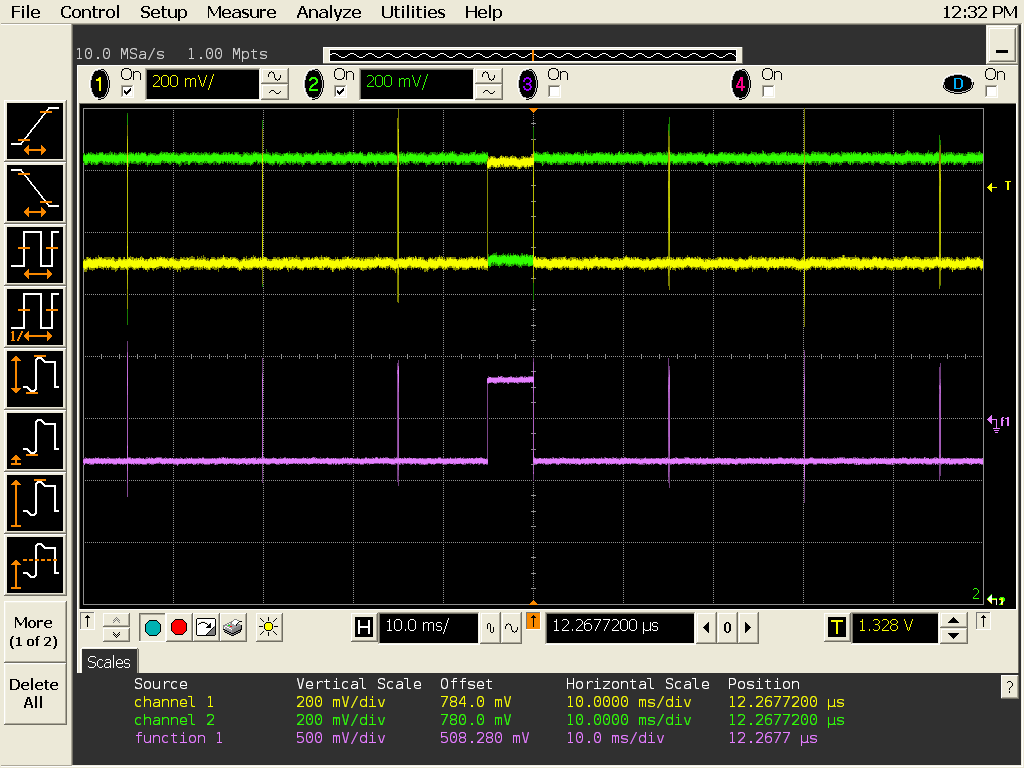Choose the frequency measurement icon

(x=36, y=316)
